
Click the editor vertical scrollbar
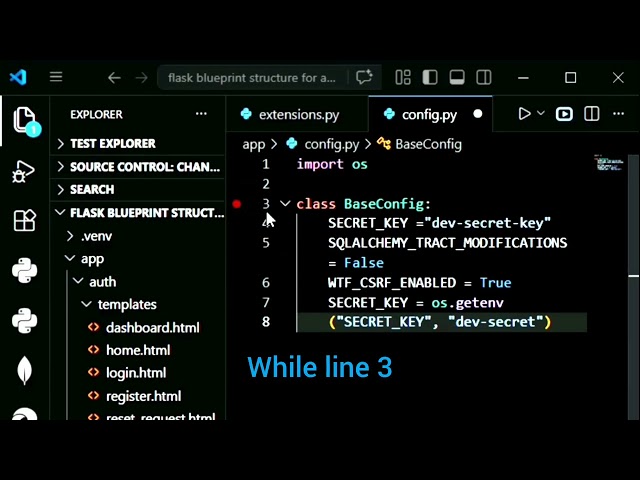(x=633, y=286)
